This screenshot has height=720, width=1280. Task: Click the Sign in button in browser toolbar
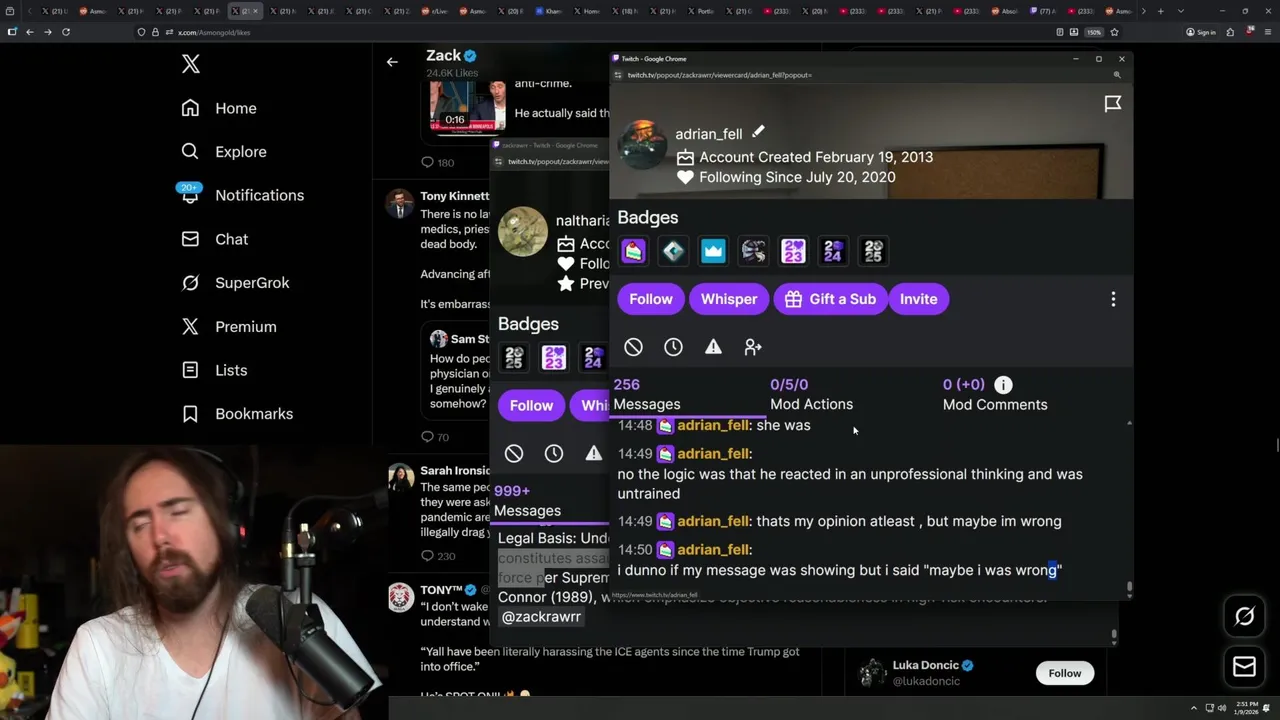[1201, 32]
